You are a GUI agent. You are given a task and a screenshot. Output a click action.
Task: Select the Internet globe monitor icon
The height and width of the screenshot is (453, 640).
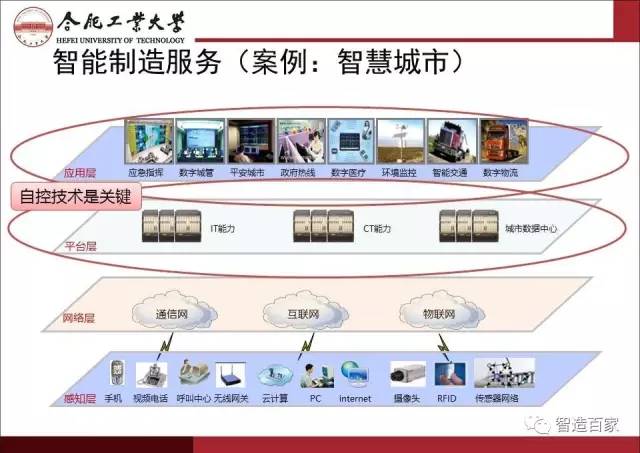[x=354, y=374]
